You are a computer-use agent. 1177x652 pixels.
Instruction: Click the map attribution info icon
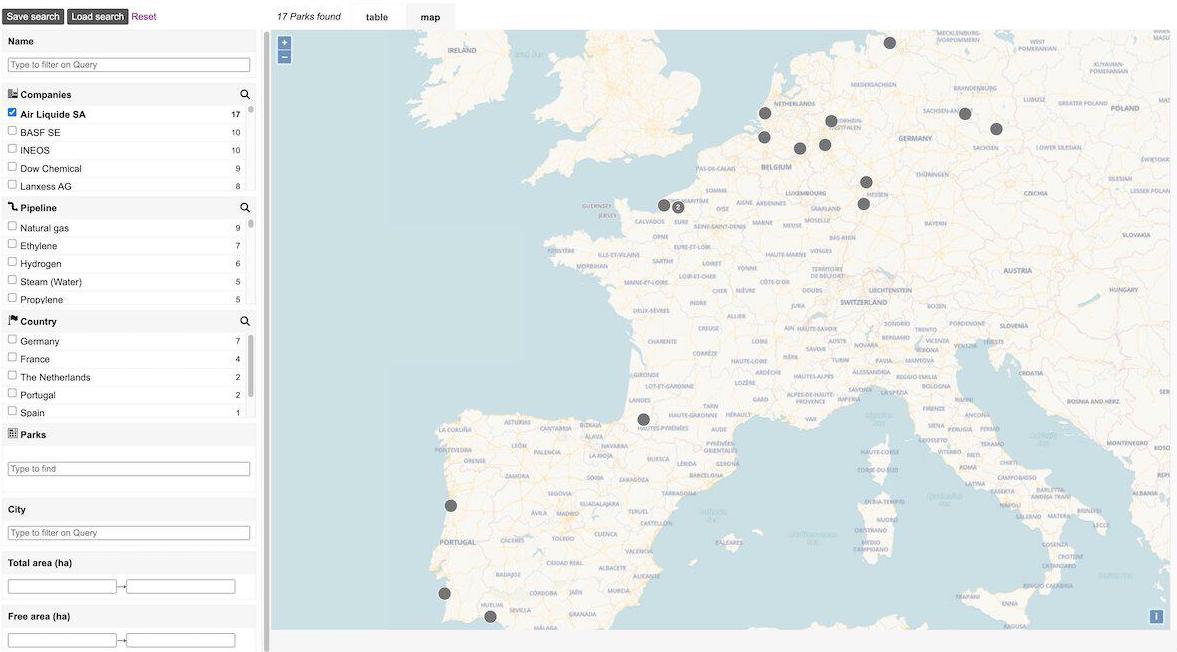(1156, 615)
